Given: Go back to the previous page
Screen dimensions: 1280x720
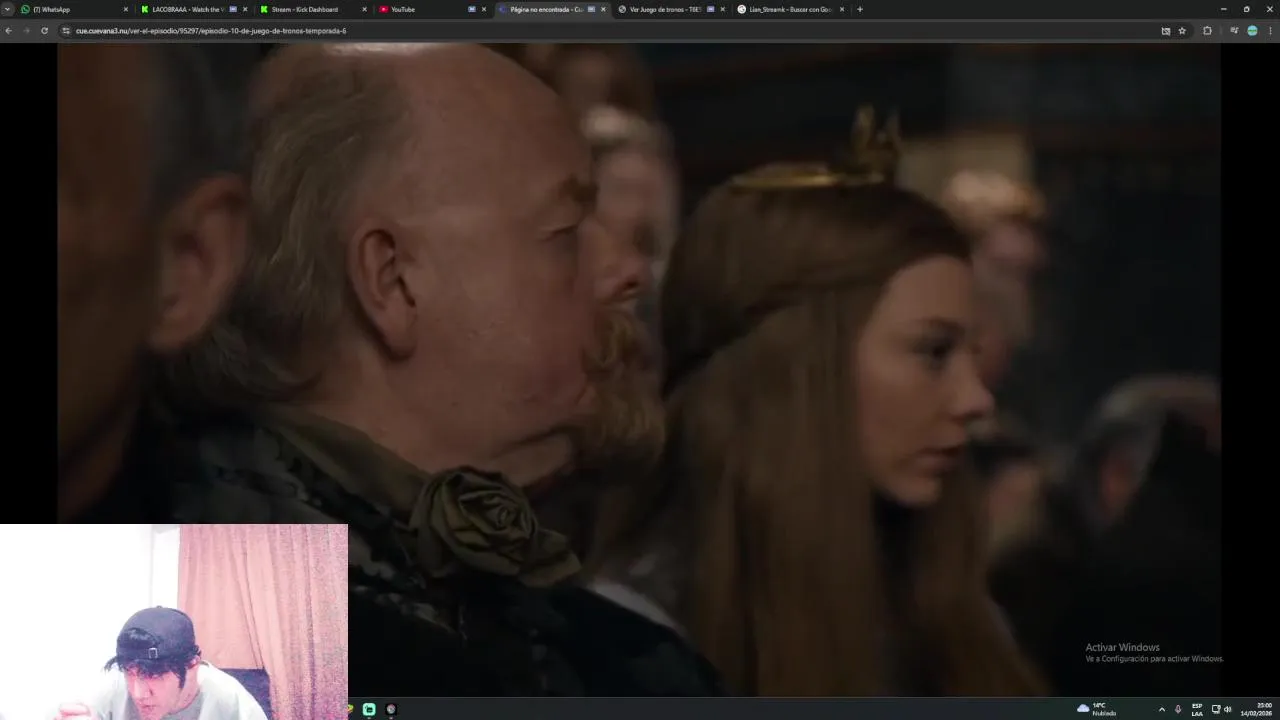Looking at the screenshot, I should [x=9, y=31].
